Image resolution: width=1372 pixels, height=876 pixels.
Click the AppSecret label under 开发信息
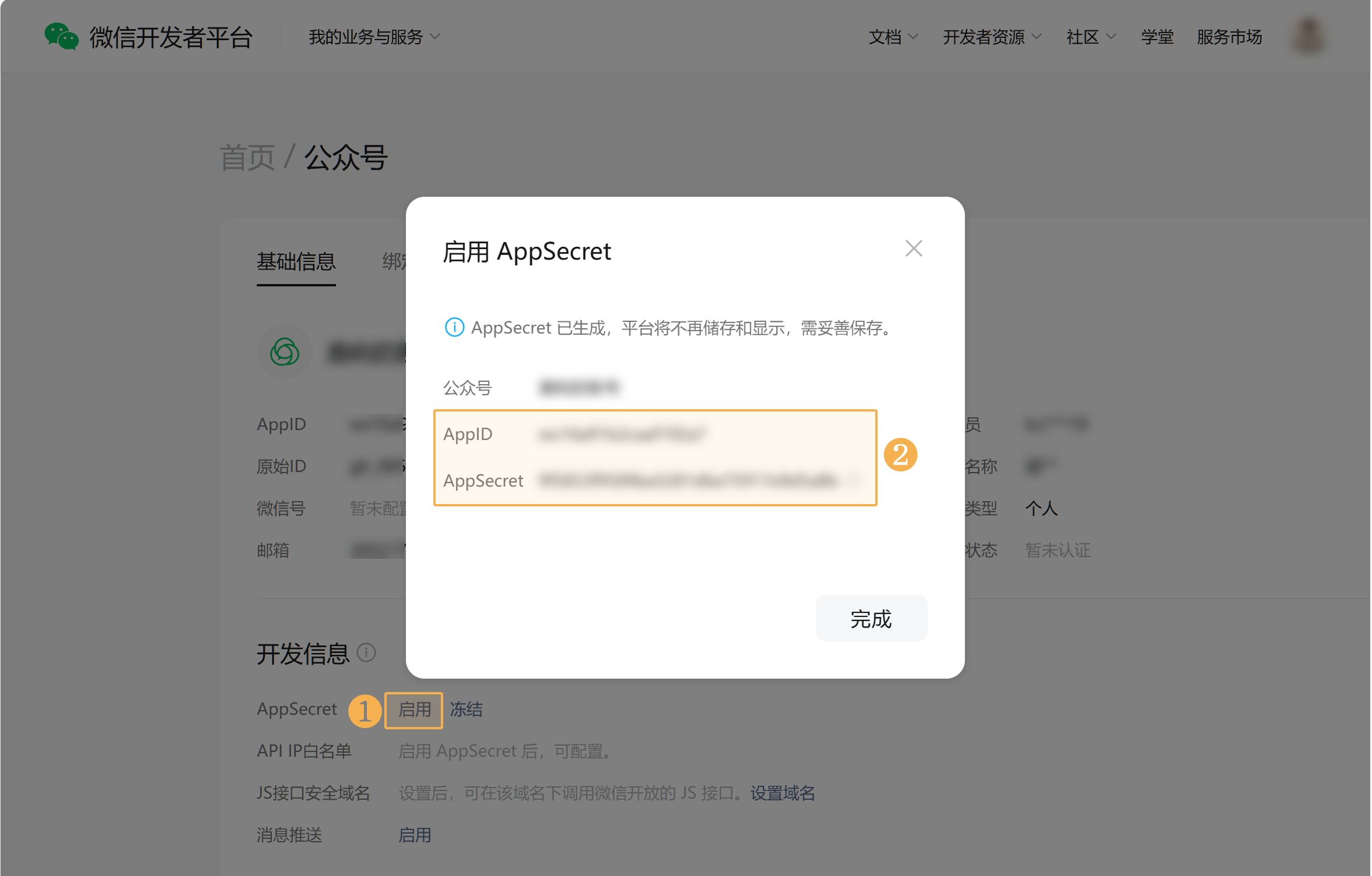click(x=297, y=709)
